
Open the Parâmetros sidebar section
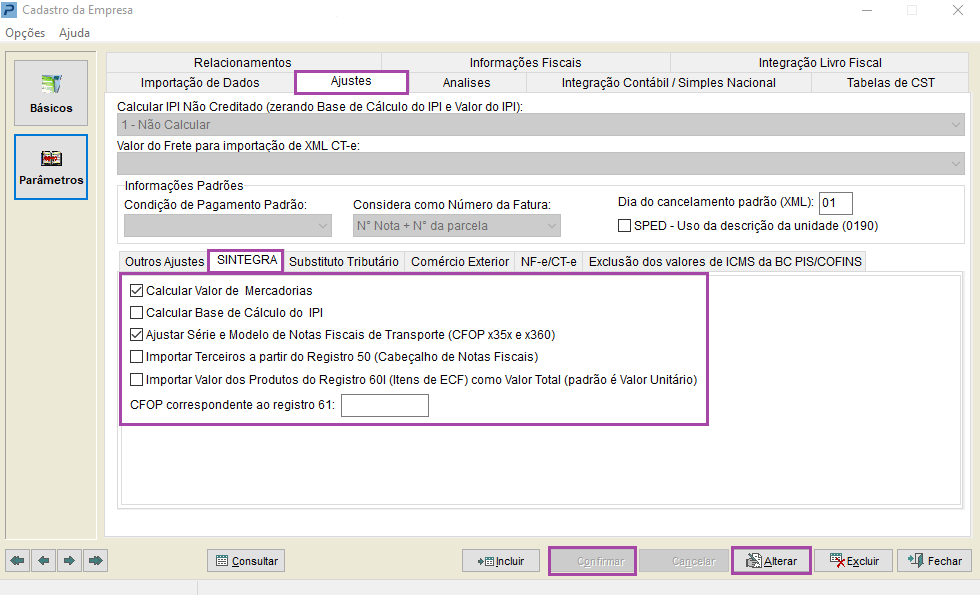click(51, 167)
